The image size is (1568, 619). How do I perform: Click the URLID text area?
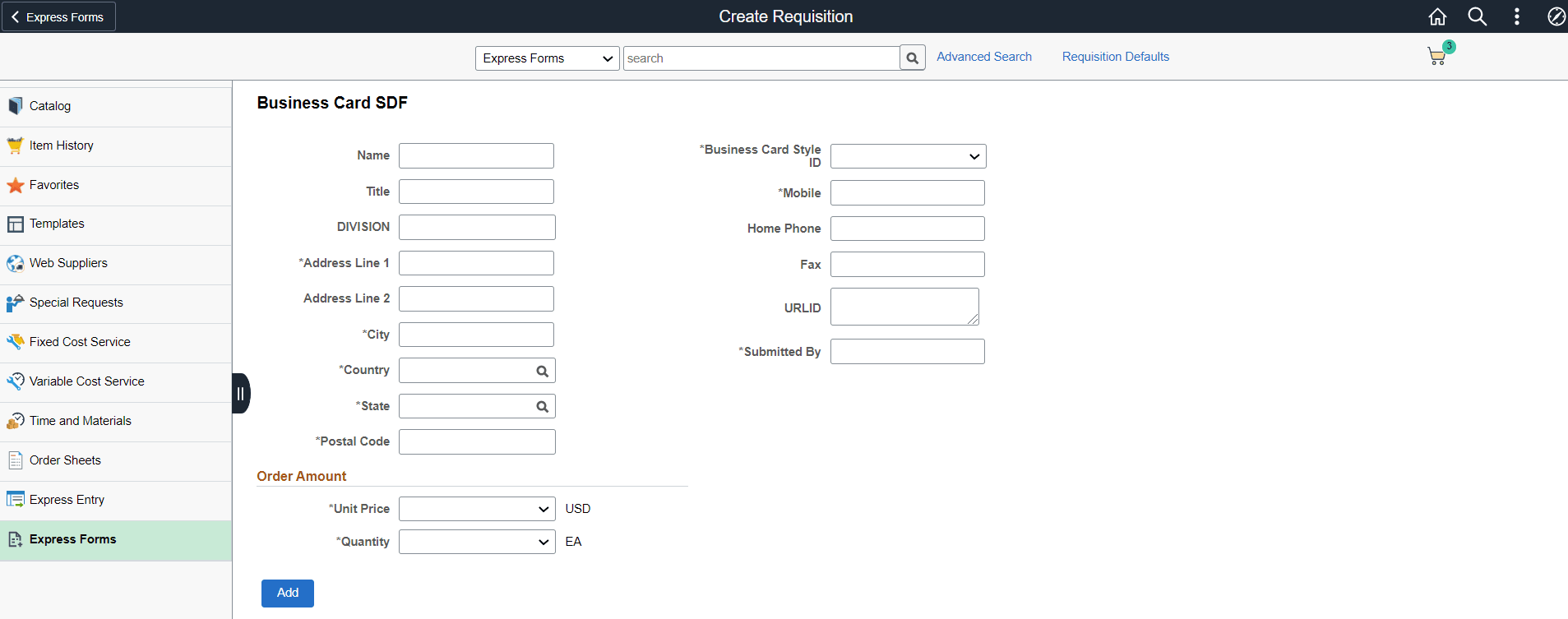[x=904, y=307]
